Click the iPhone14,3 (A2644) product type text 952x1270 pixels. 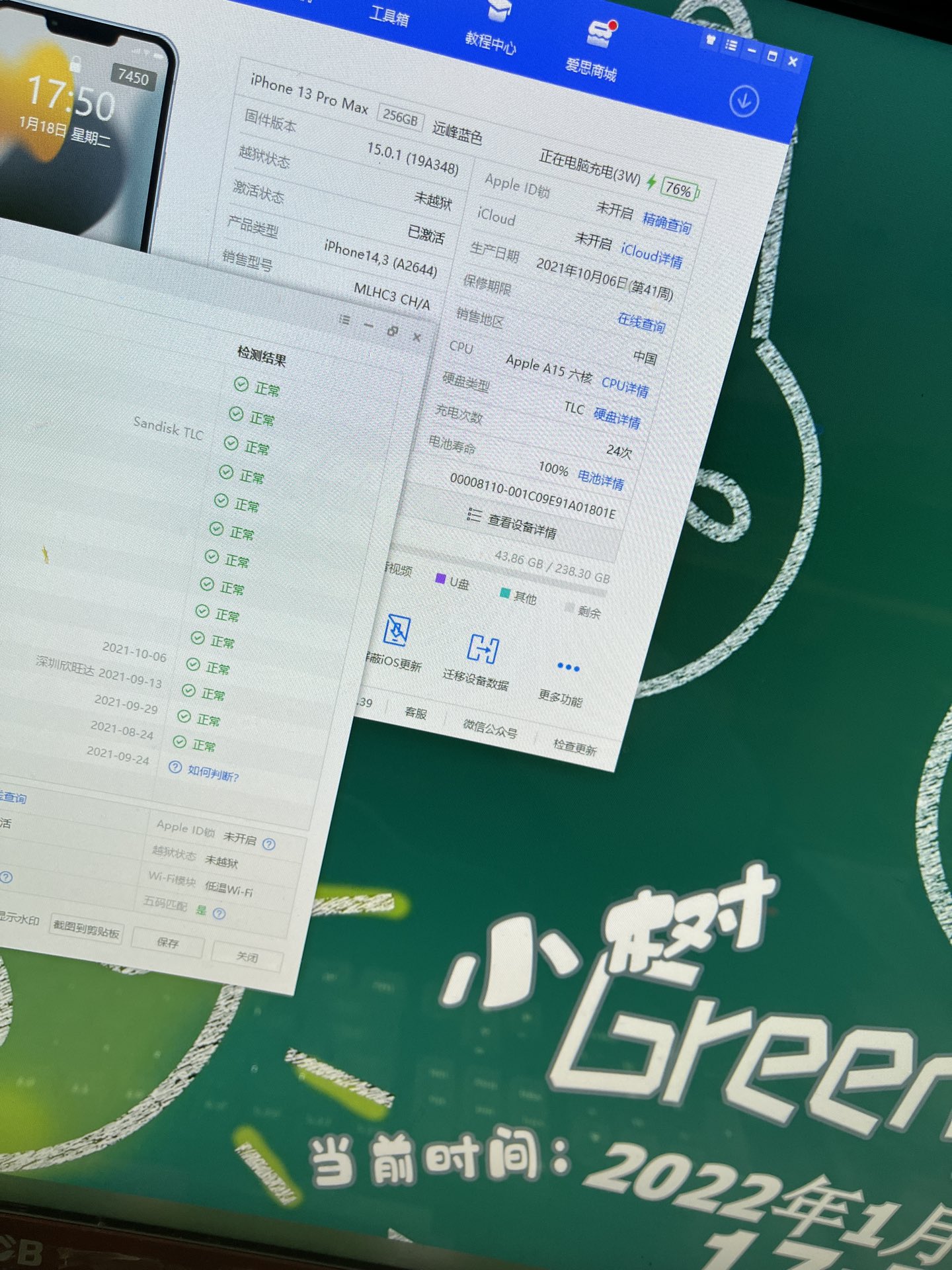(381, 259)
